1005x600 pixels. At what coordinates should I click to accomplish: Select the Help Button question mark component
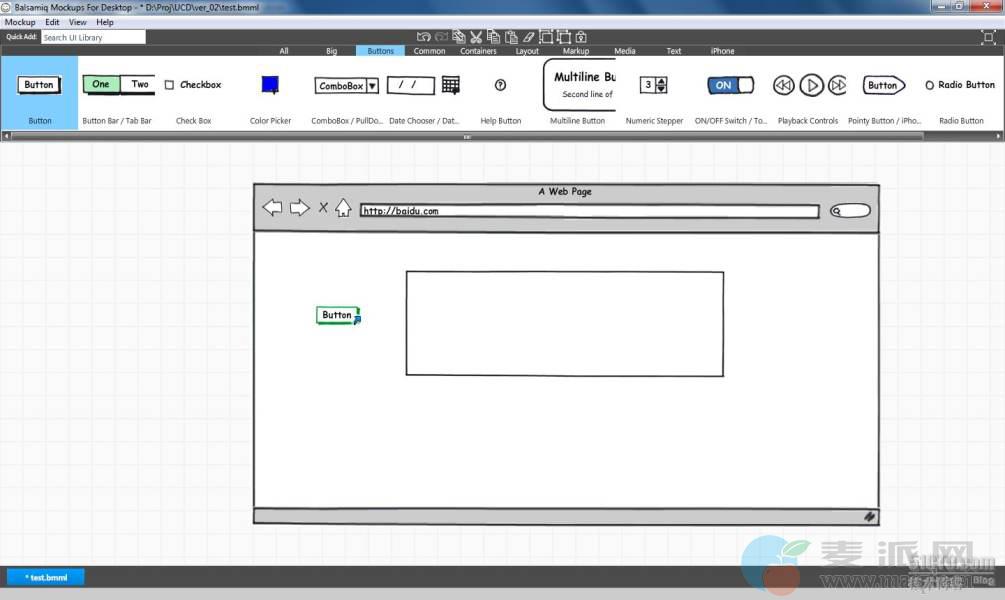[x=500, y=85]
